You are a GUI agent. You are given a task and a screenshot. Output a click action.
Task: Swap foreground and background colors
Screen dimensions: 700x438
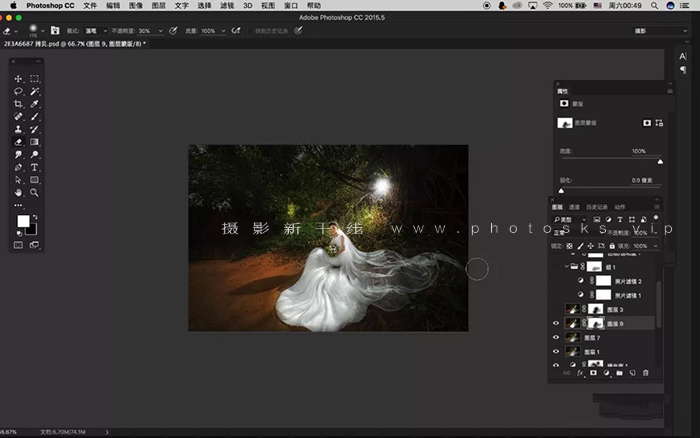coord(35,217)
